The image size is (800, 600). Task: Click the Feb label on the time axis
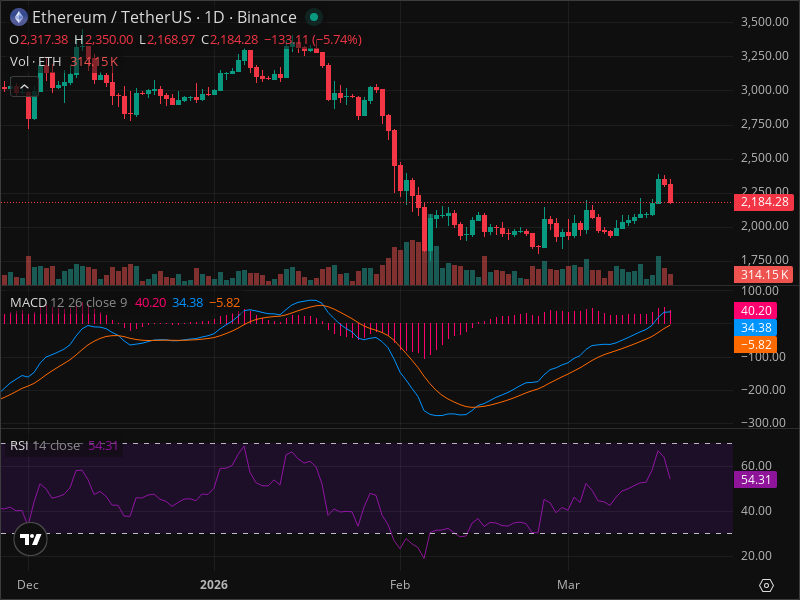[400, 585]
